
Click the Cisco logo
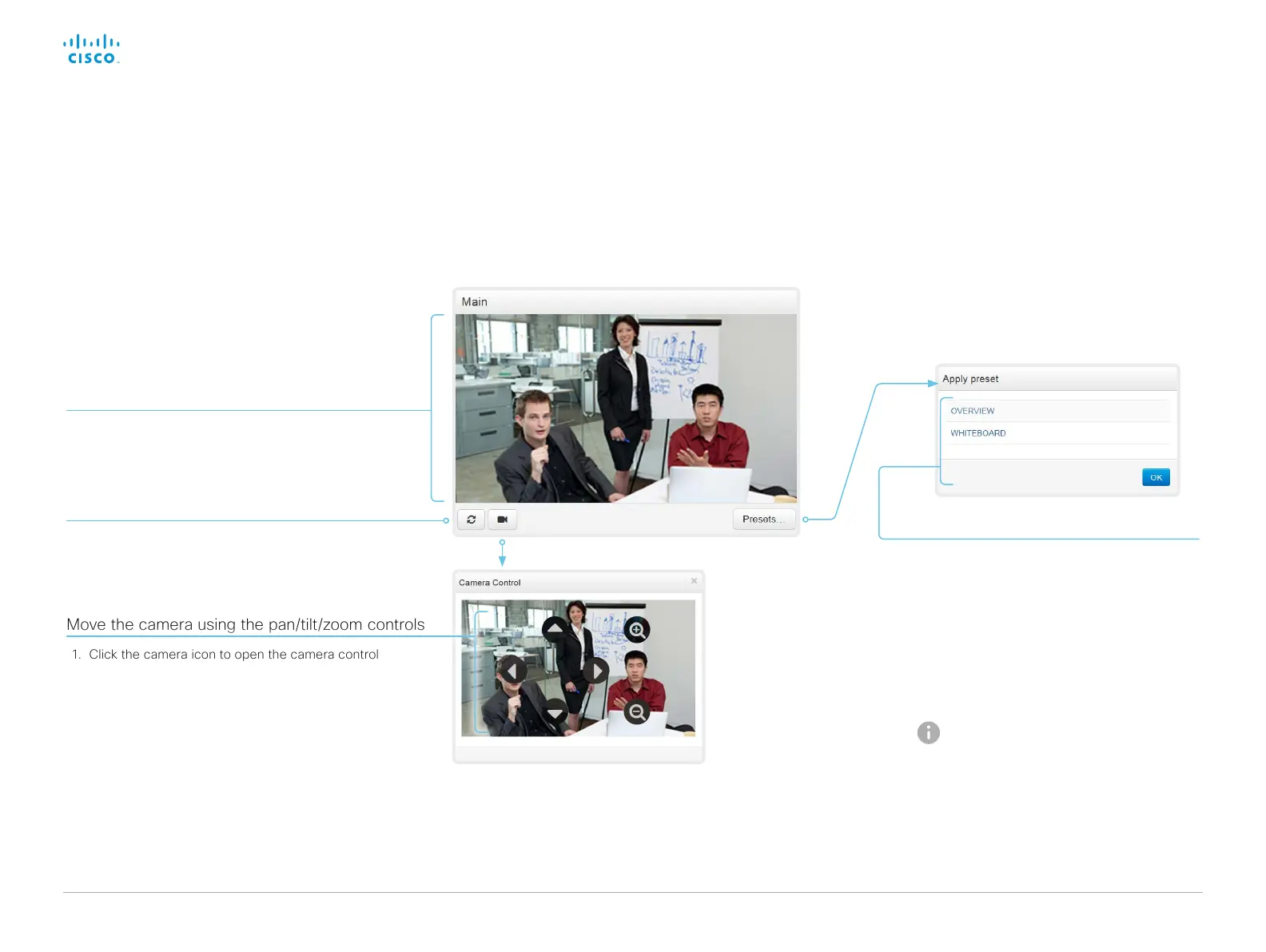[x=92, y=49]
